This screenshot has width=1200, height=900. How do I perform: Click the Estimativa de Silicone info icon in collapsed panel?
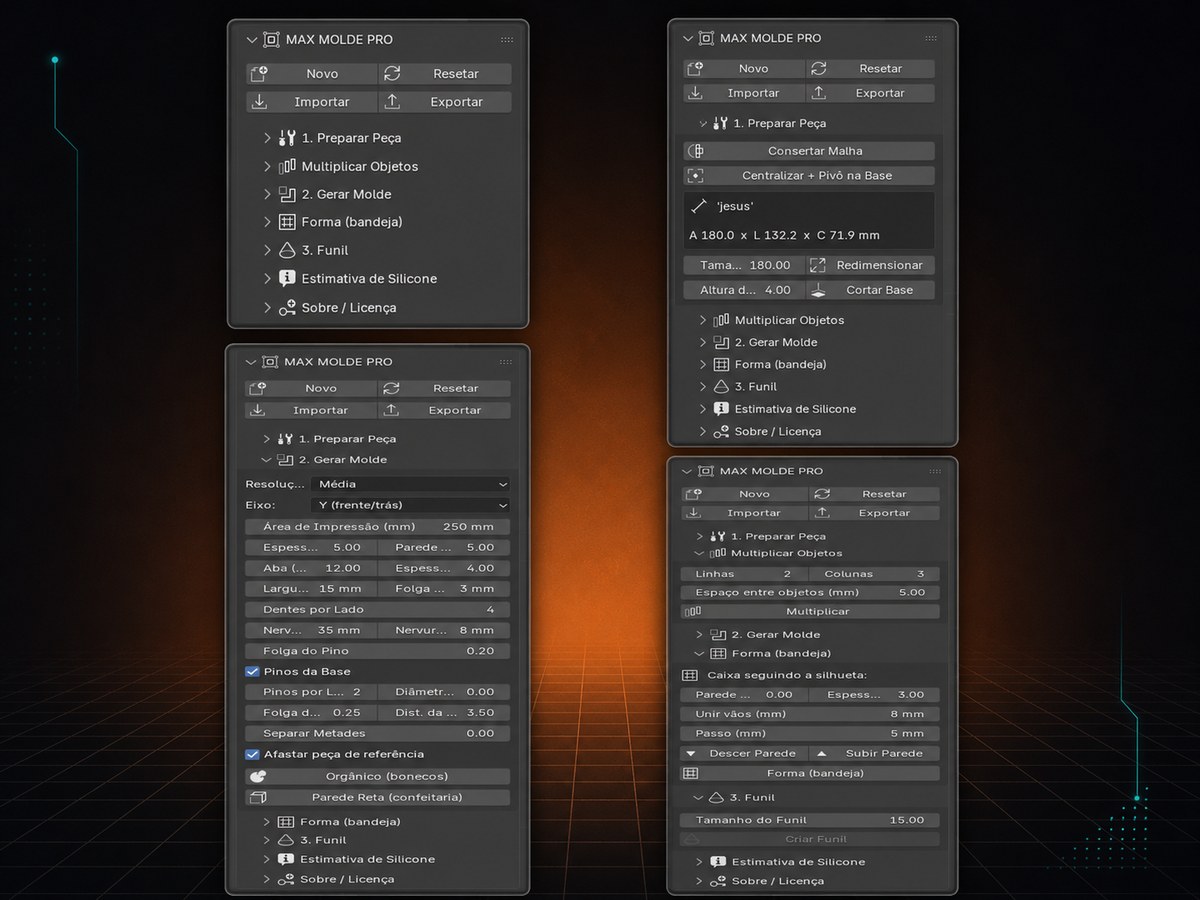[287, 279]
